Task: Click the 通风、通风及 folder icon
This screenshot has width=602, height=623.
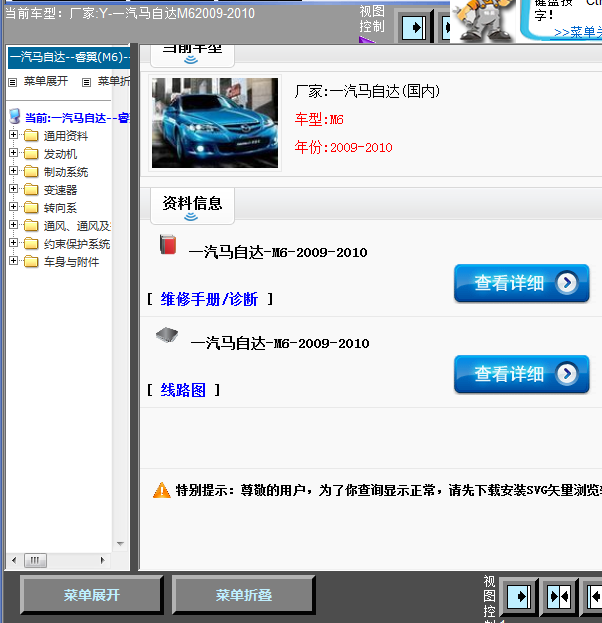Action: click(x=31, y=225)
